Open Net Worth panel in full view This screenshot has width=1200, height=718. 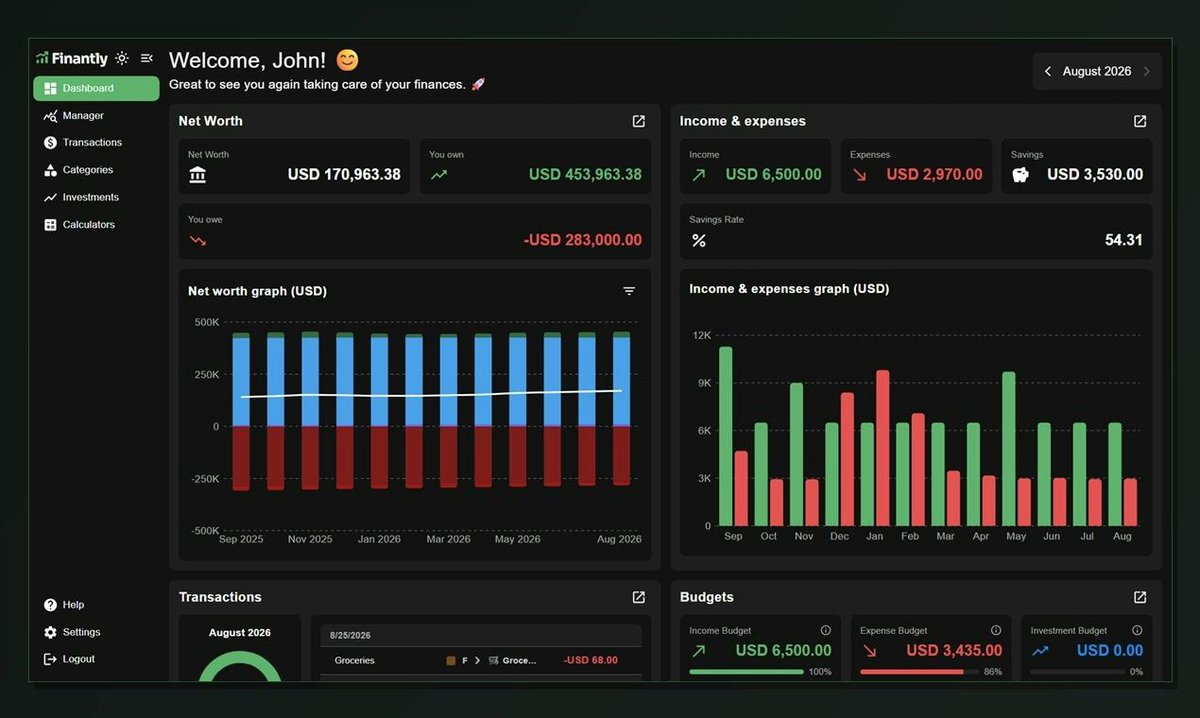[x=638, y=121]
